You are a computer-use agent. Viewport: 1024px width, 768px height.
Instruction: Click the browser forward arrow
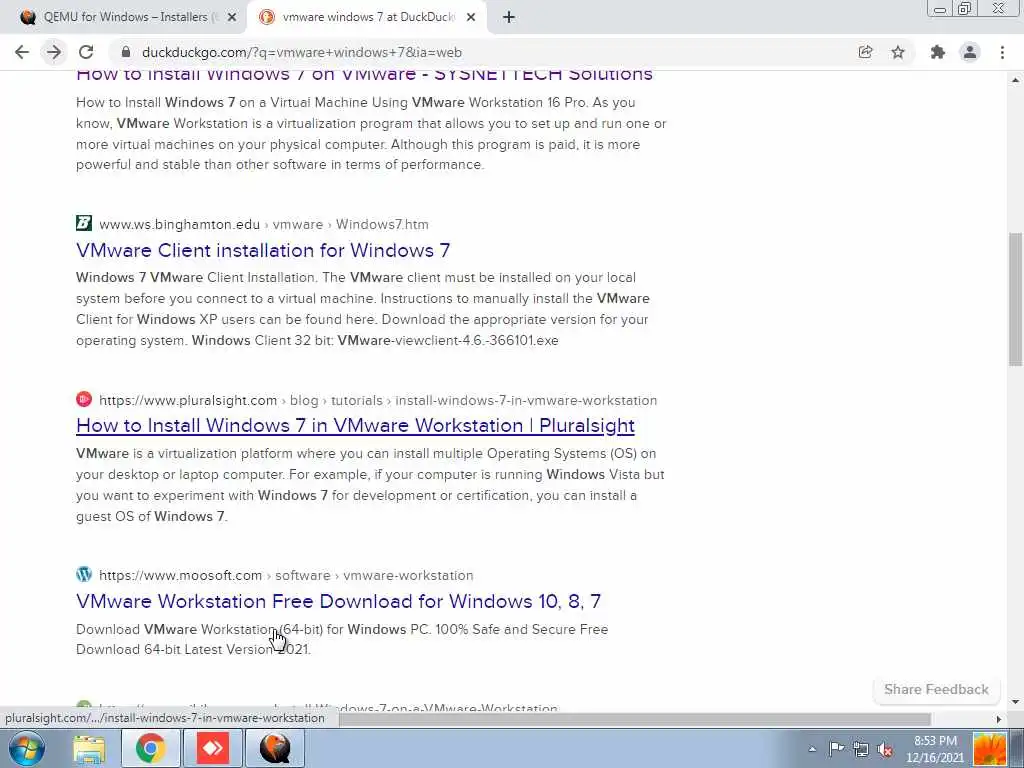(54, 52)
